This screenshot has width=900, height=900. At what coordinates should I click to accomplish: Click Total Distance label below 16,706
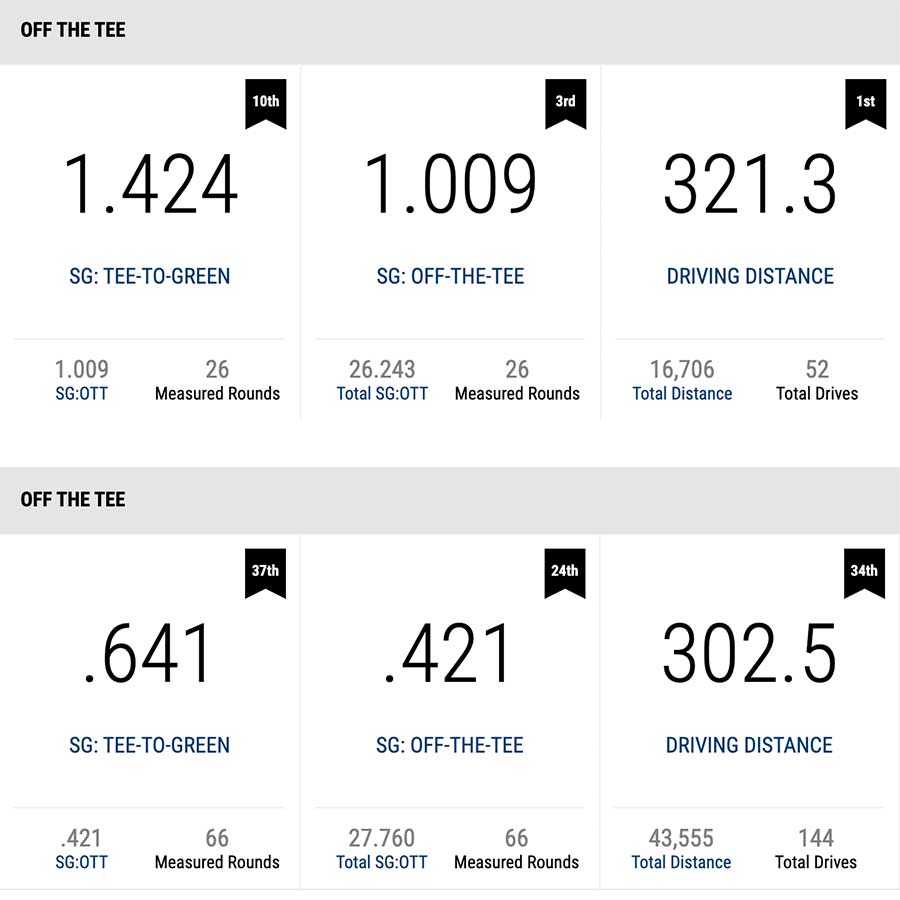682,394
